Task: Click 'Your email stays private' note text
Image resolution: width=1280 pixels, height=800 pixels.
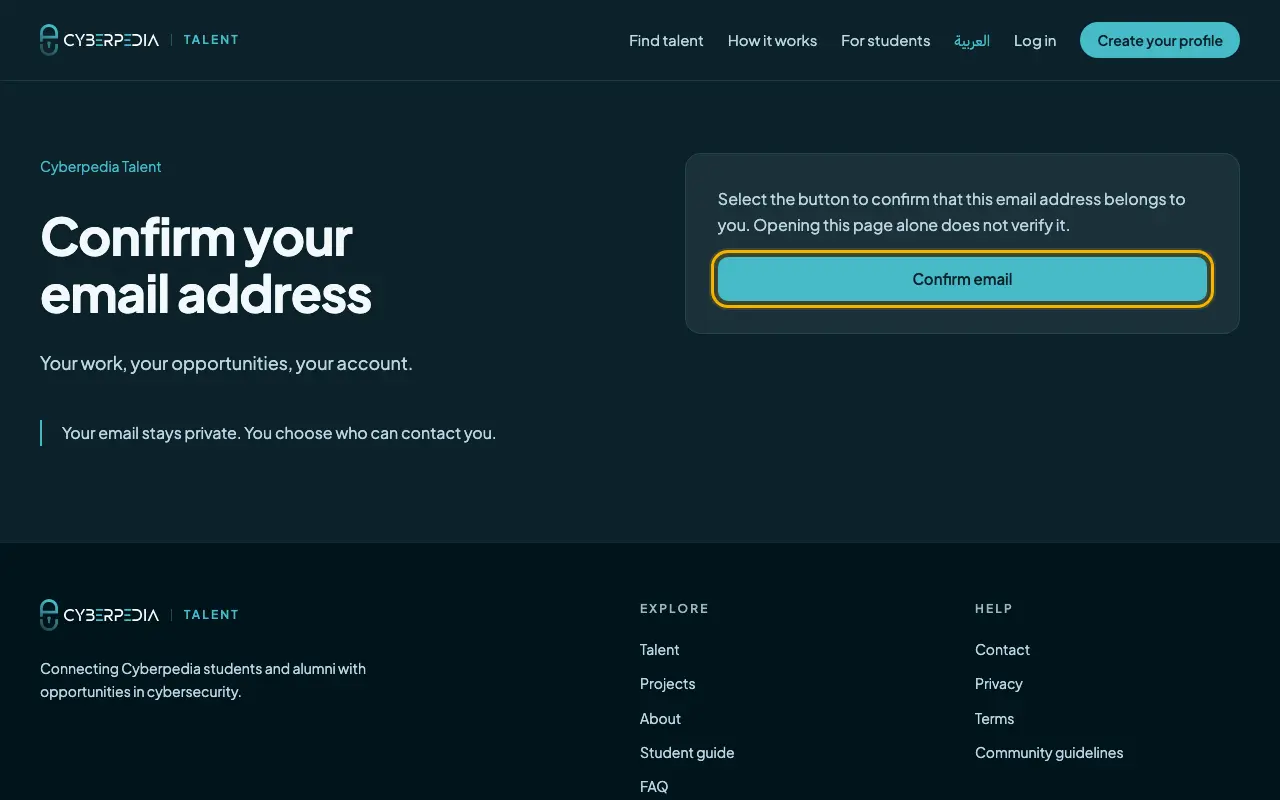Action: [x=279, y=433]
